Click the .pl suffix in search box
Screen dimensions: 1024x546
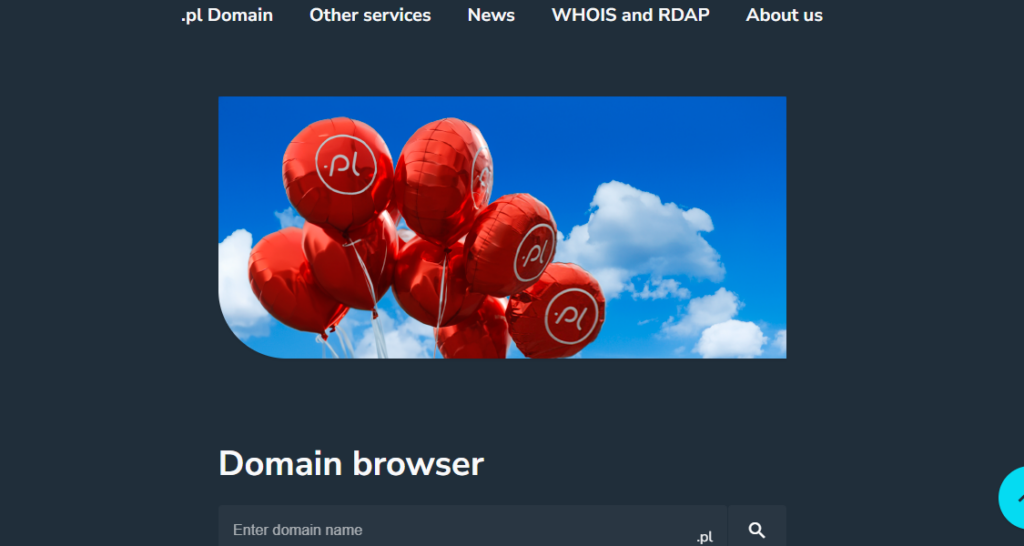tap(704, 537)
